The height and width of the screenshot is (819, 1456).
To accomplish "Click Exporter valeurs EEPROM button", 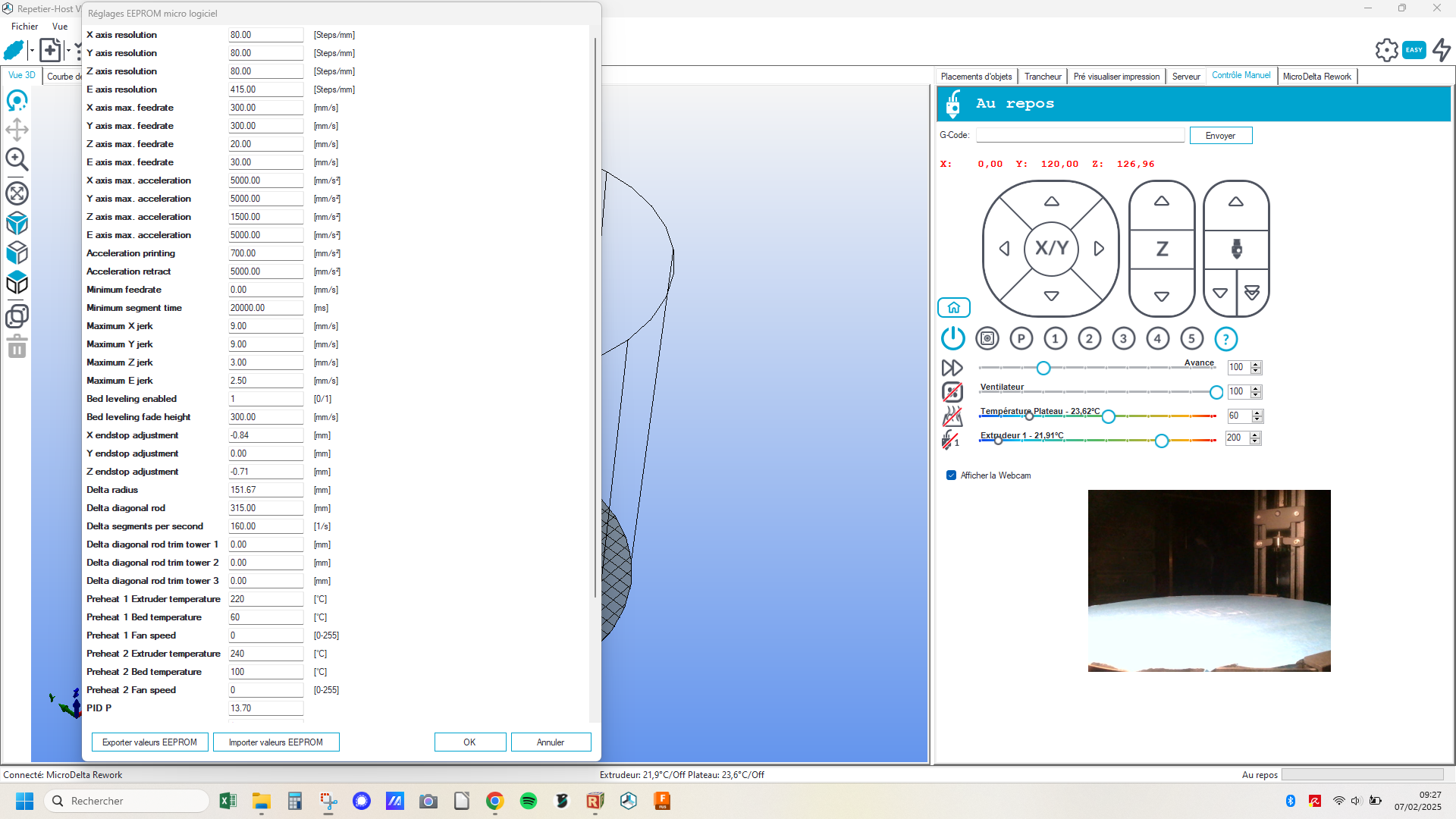I will click(x=149, y=742).
